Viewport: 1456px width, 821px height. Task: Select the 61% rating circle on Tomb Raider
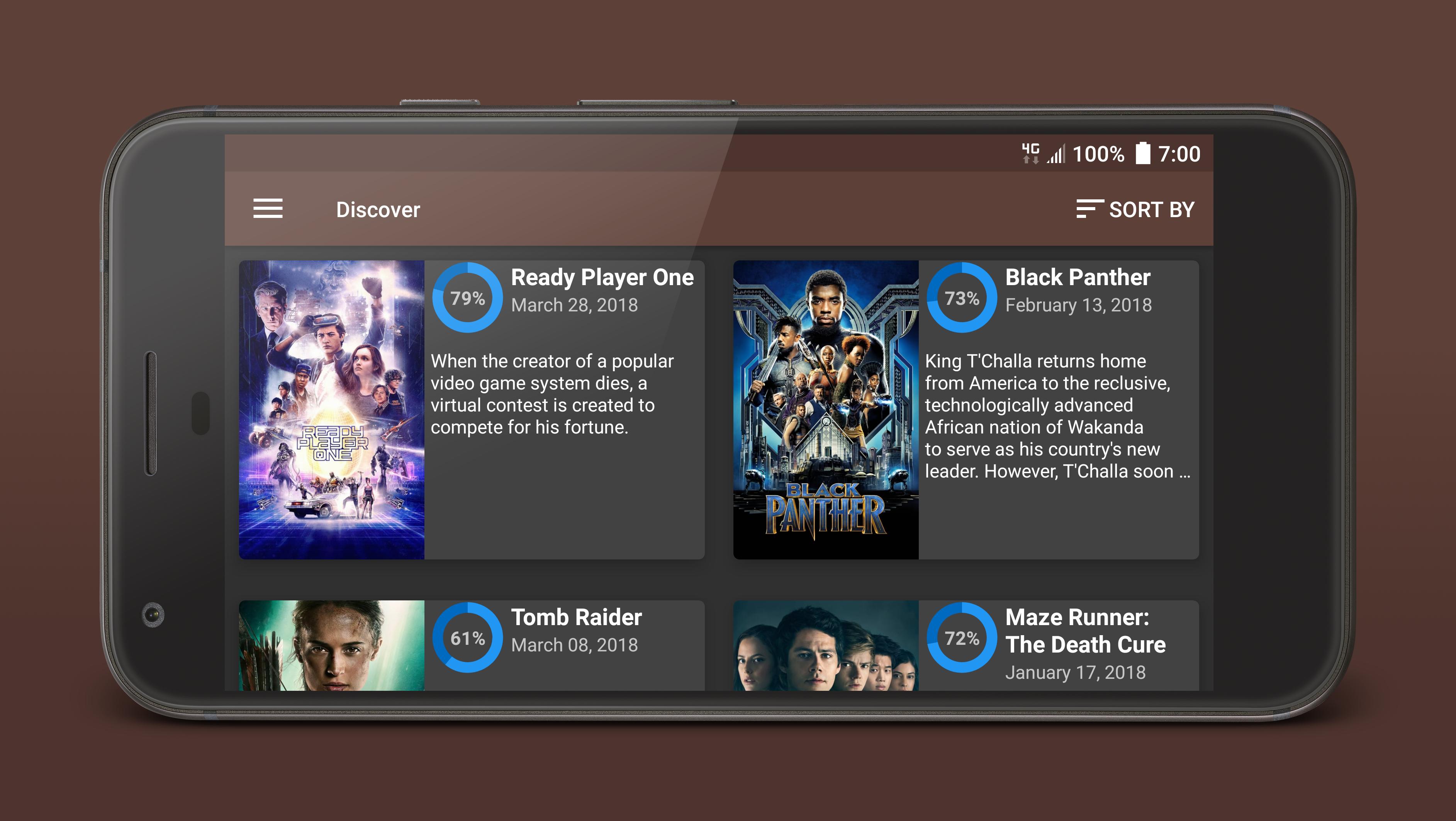[x=467, y=638]
